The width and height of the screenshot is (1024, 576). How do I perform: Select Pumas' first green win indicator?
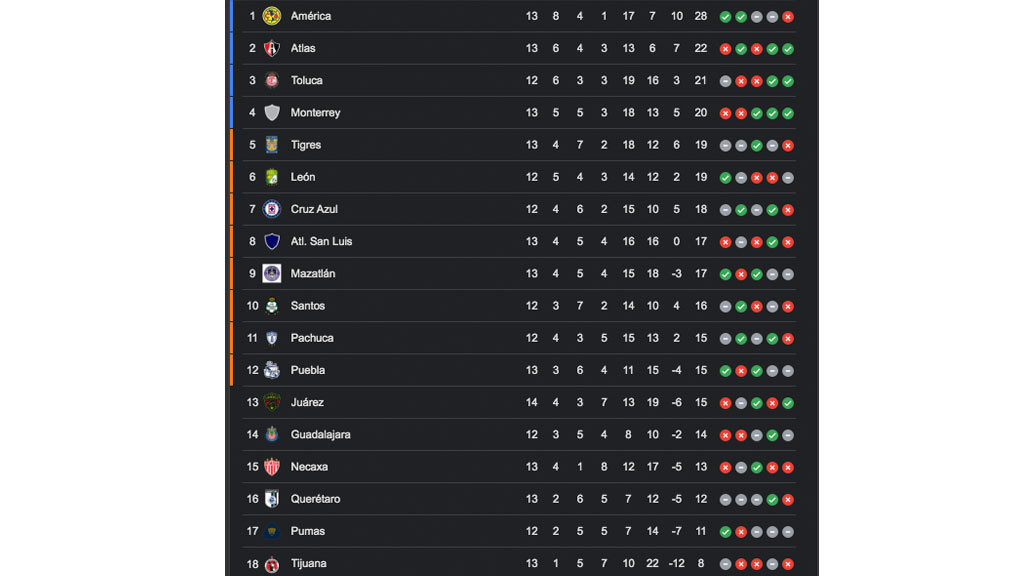click(x=726, y=532)
